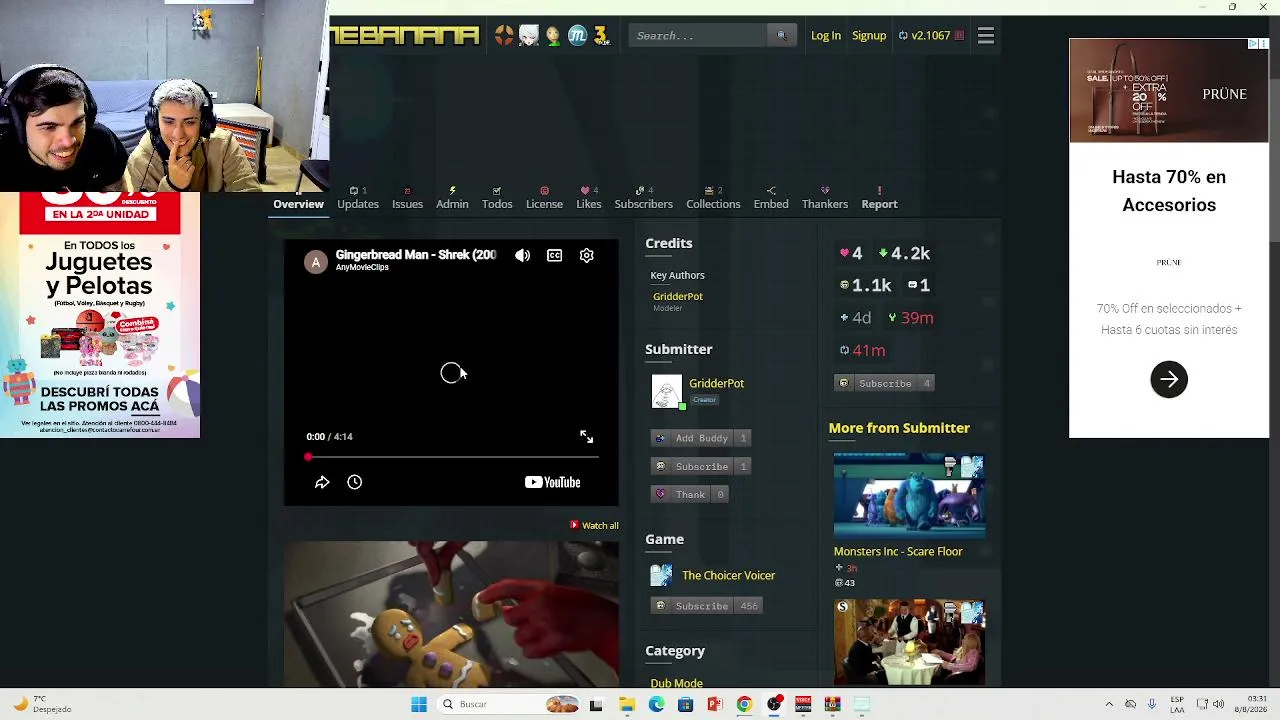Image resolution: width=1280 pixels, height=720 pixels.
Task: Open the Dub Mode category link
Action: point(677,683)
